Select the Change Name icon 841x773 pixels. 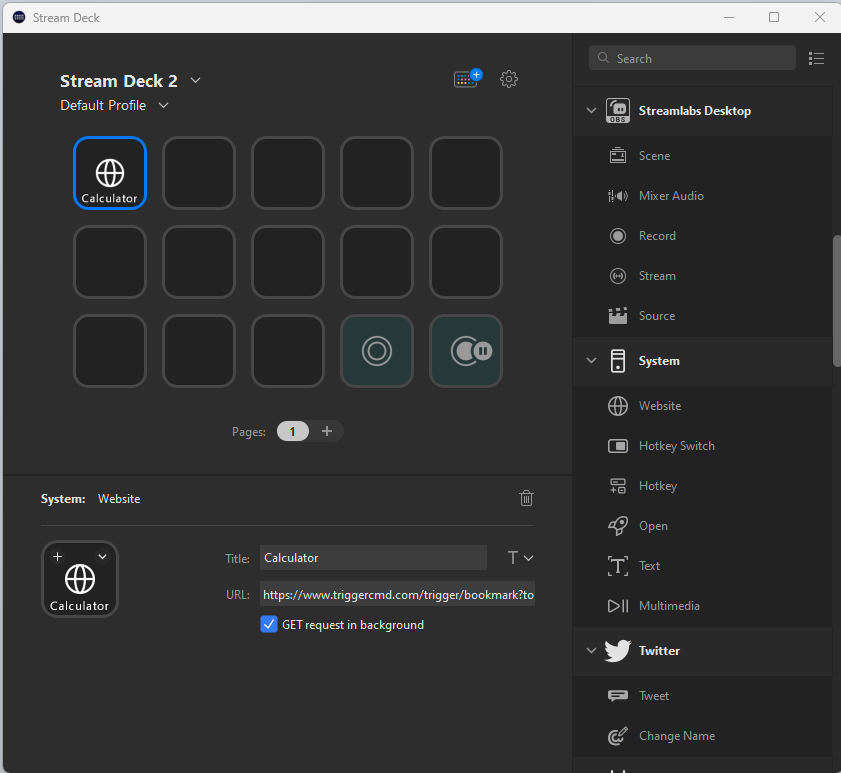[x=618, y=736]
